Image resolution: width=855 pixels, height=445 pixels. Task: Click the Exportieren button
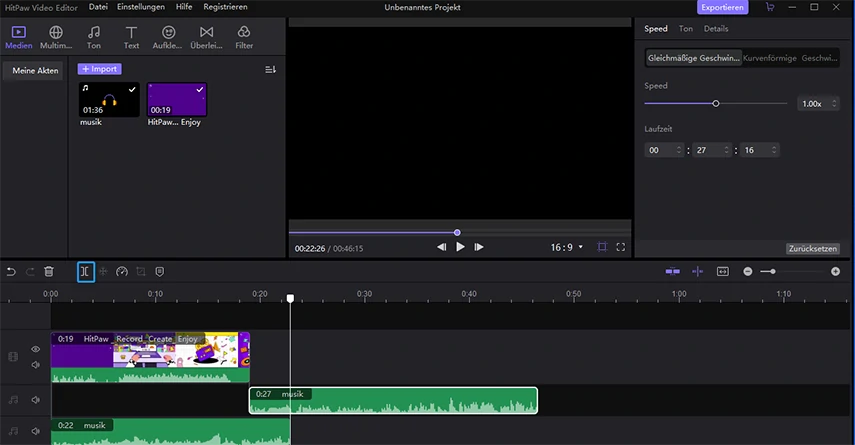coord(722,7)
